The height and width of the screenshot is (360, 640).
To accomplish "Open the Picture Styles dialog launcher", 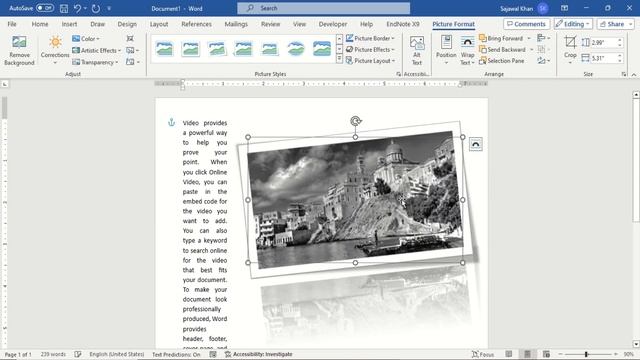I will pyautogui.click(x=398, y=74).
